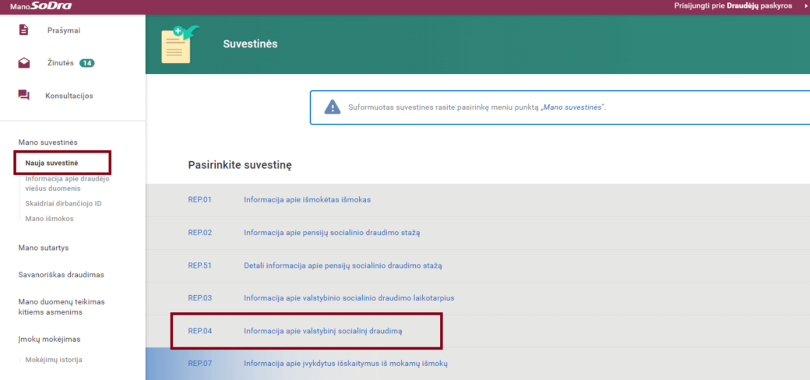This screenshot has width=810, height=380.
Task: Open Prašymai menu item
Action: pyautogui.click(x=64, y=30)
